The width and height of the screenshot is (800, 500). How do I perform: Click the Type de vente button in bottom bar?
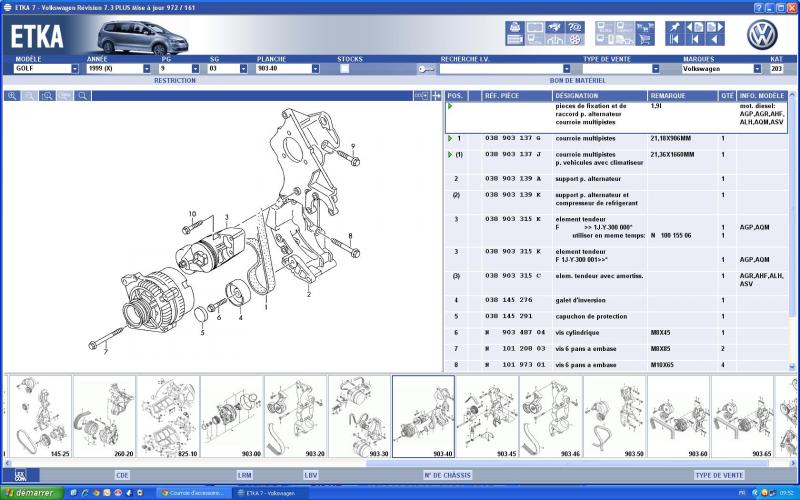pyautogui.click(x=719, y=475)
